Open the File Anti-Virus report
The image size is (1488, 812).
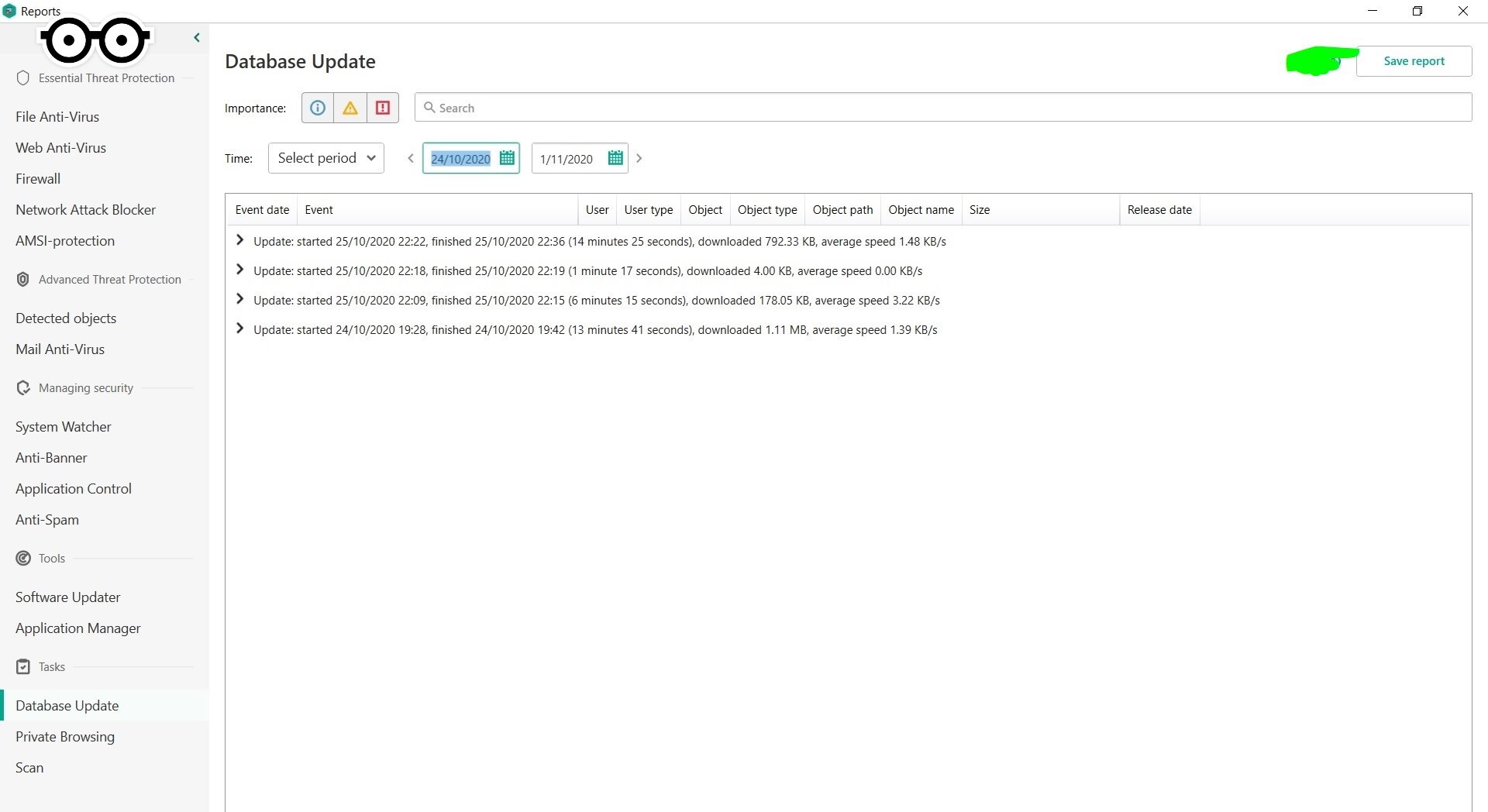tap(57, 117)
